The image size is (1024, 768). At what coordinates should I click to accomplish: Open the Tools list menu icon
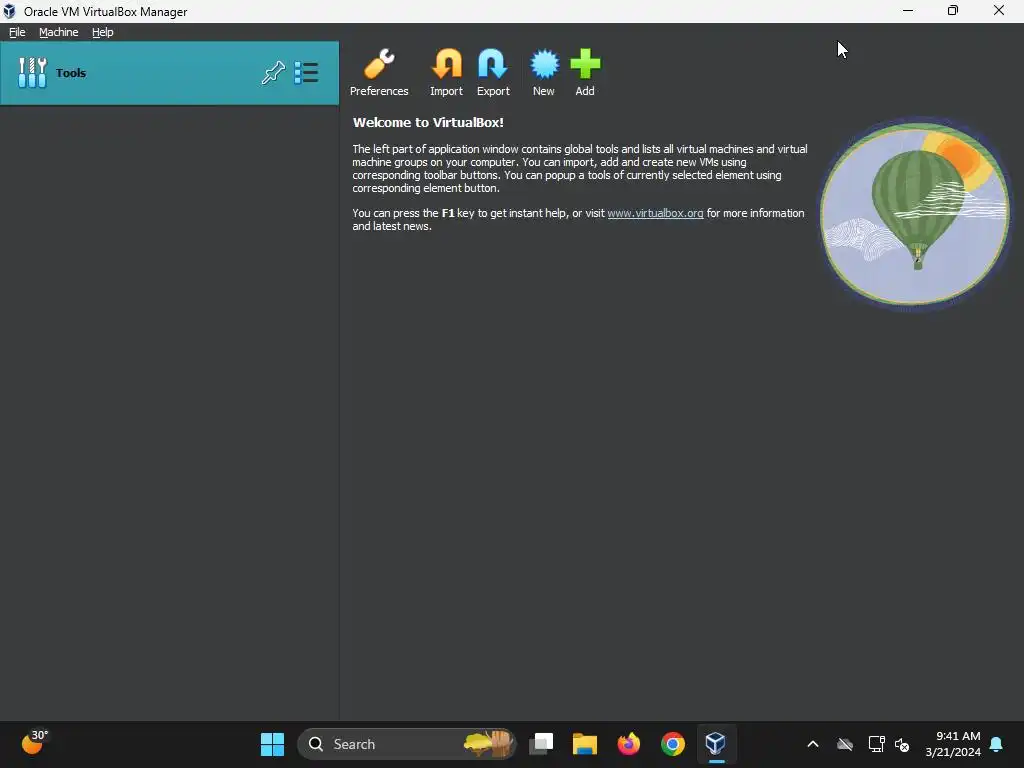pyautogui.click(x=306, y=72)
